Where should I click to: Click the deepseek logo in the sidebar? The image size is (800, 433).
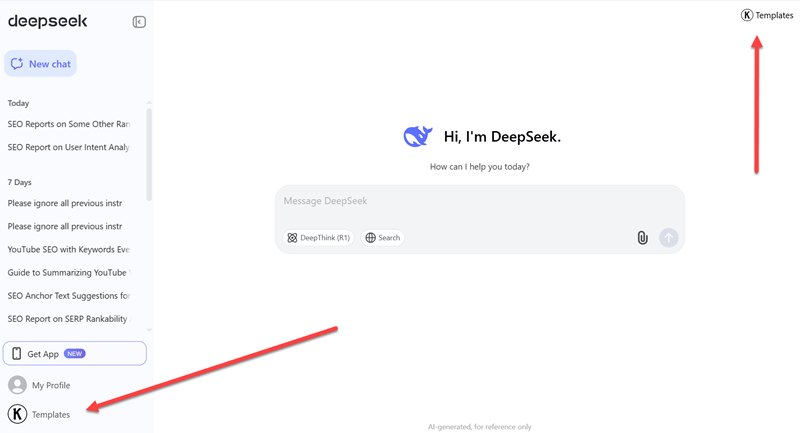(x=48, y=21)
